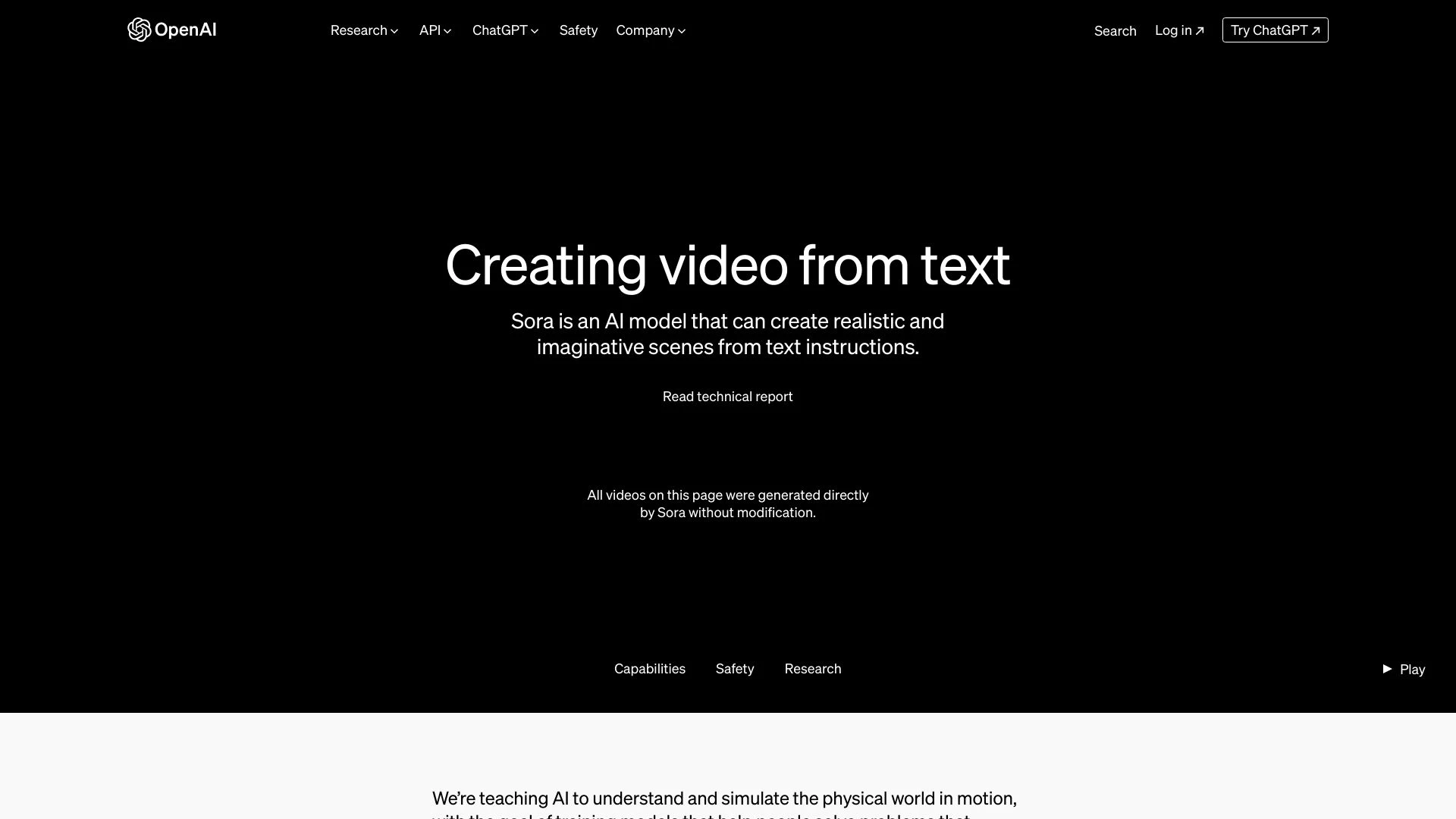This screenshot has height=819, width=1456.
Task: Click the external link icon on Try ChatGPT
Action: point(1315,30)
